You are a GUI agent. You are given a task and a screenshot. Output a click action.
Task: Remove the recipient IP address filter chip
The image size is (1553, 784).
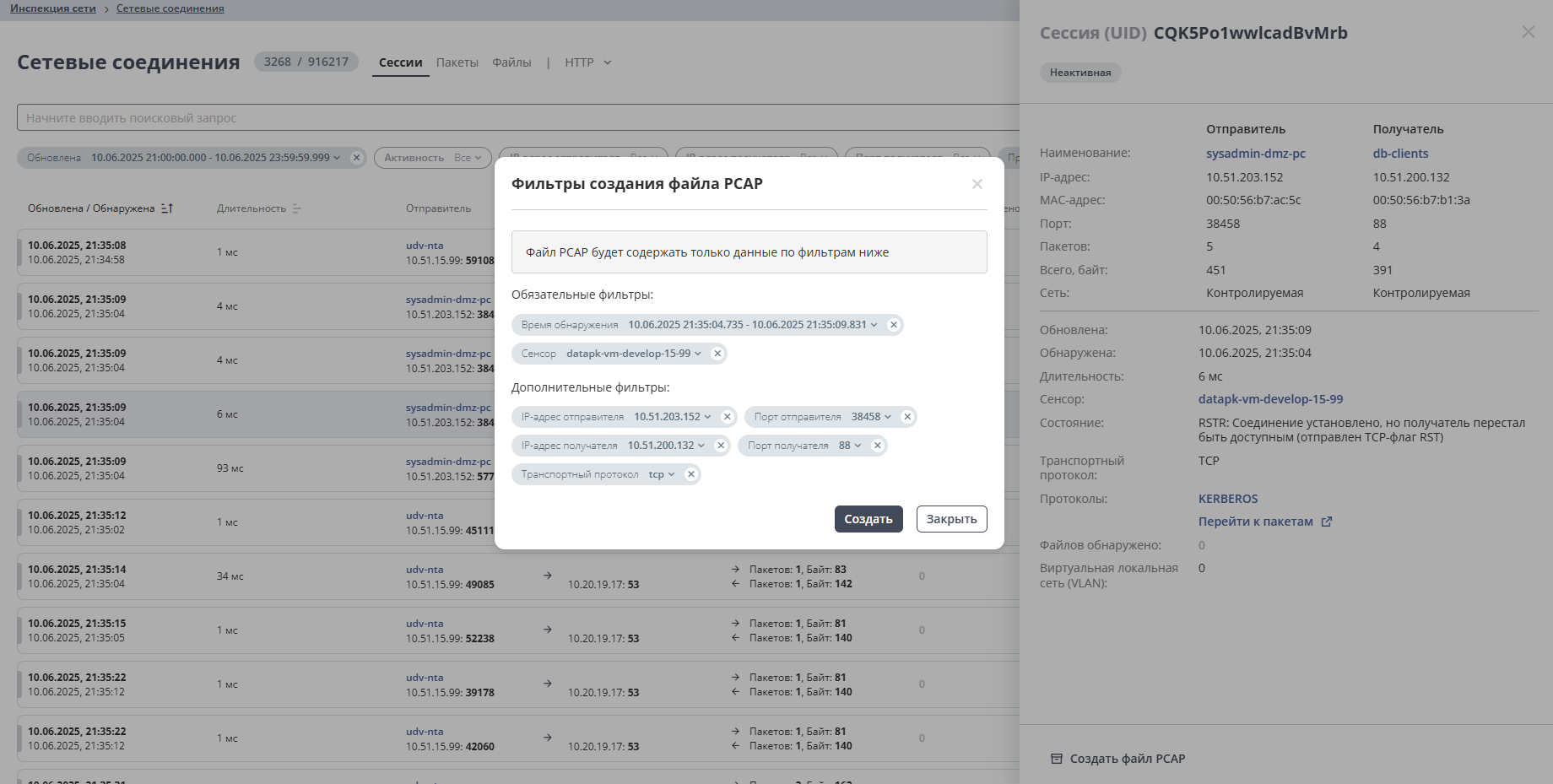click(721, 446)
